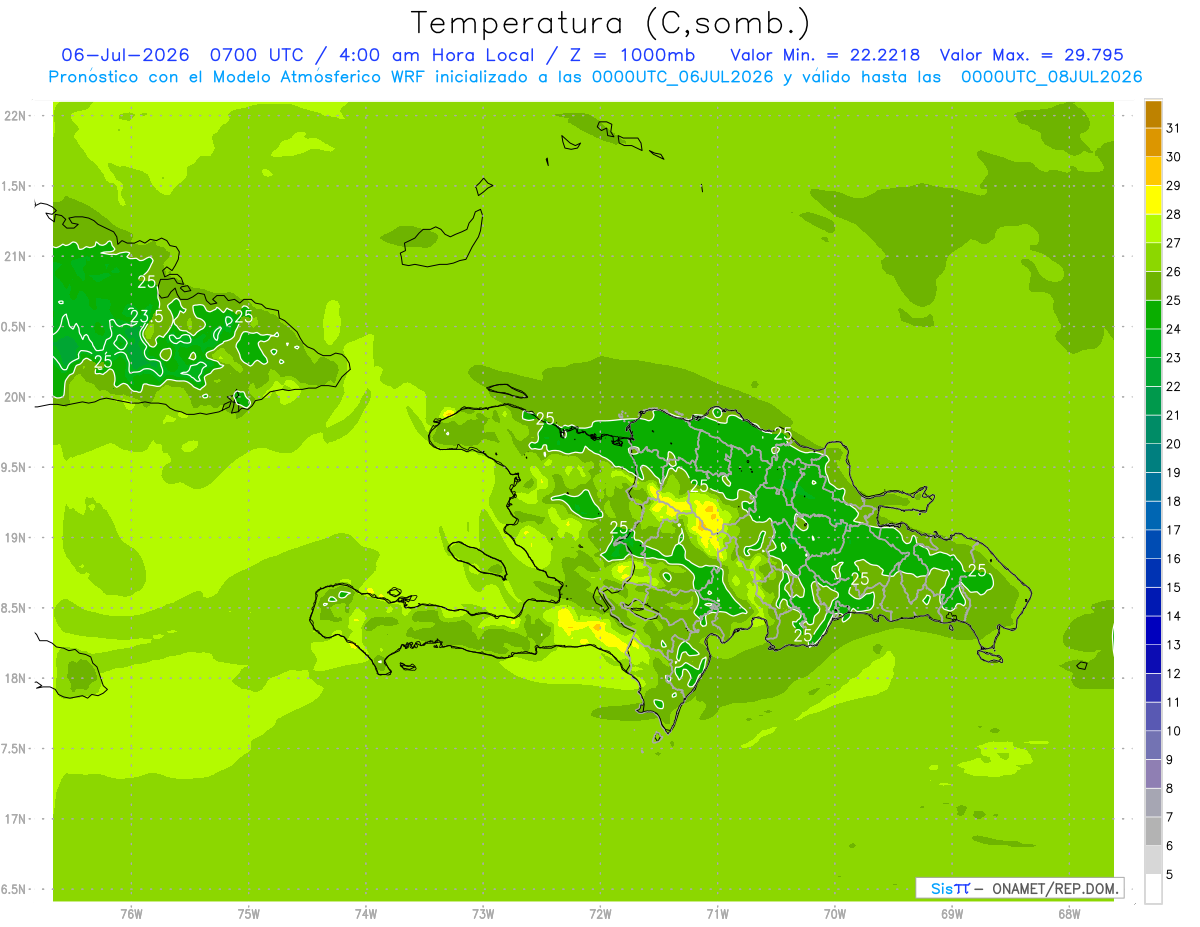Click the 'Temperatura (C,somb.)' title
Viewport: 1200px width, 927px height.
click(610, 22)
